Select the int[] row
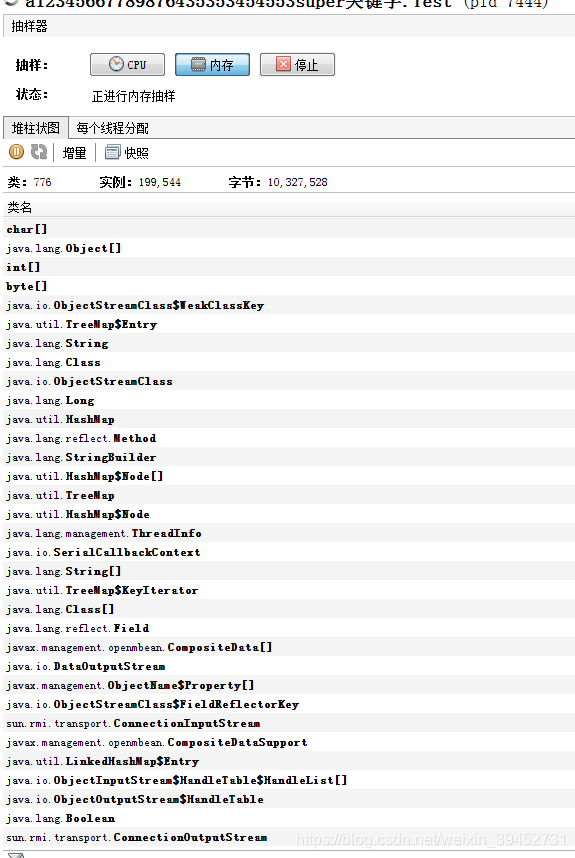This screenshot has height=858, width=575. (289, 267)
